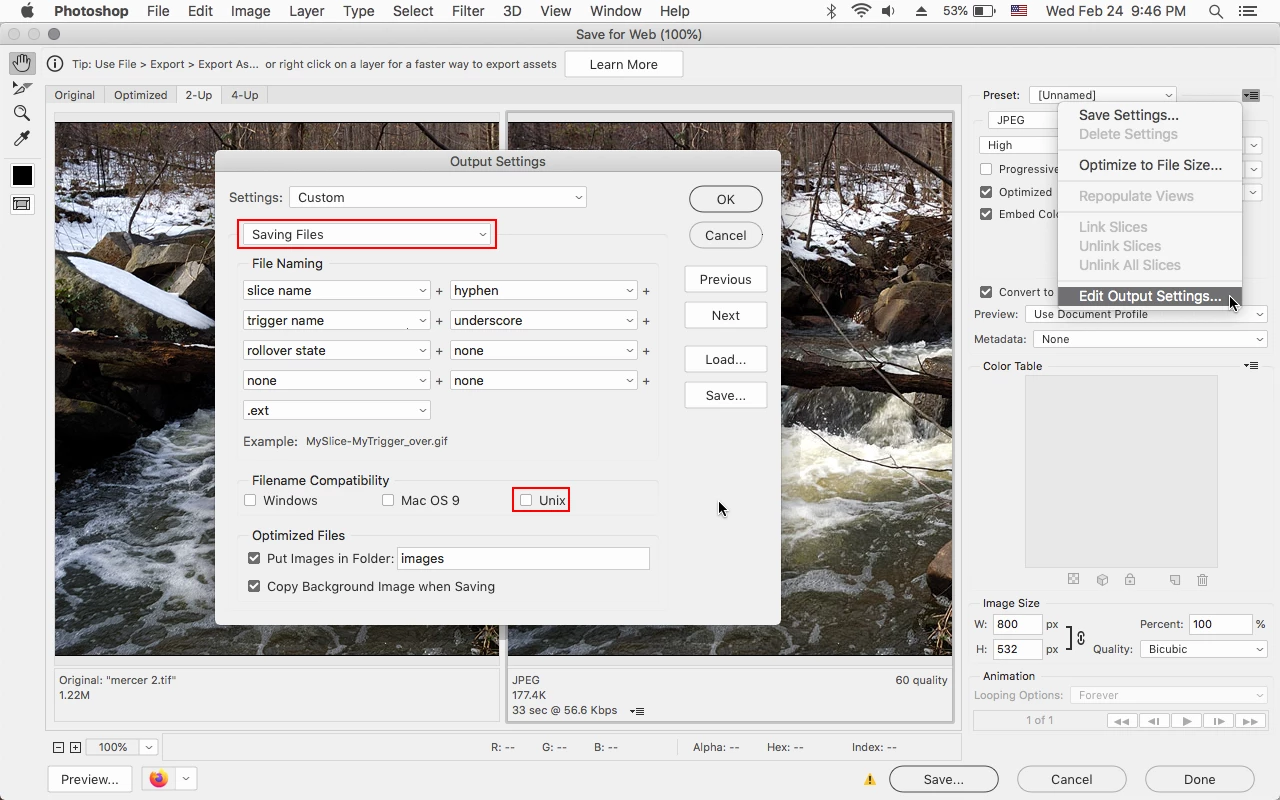Click Cancel in Output Settings dialog

coord(726,235)
